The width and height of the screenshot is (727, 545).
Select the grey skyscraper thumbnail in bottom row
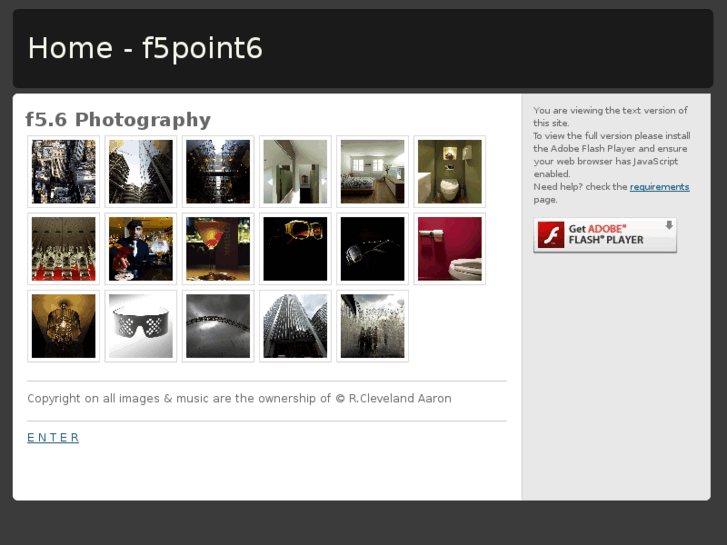pyautogui.click(x=295, y=326)
